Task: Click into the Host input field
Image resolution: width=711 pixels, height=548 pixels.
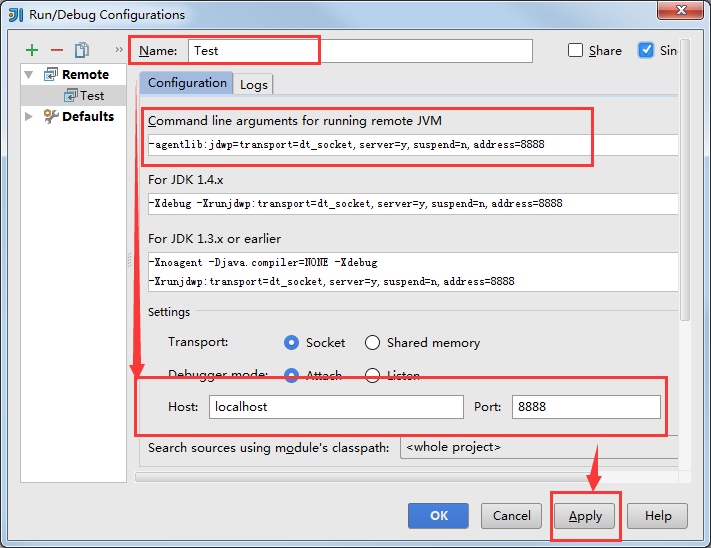Action: click(x=336, y=407)
